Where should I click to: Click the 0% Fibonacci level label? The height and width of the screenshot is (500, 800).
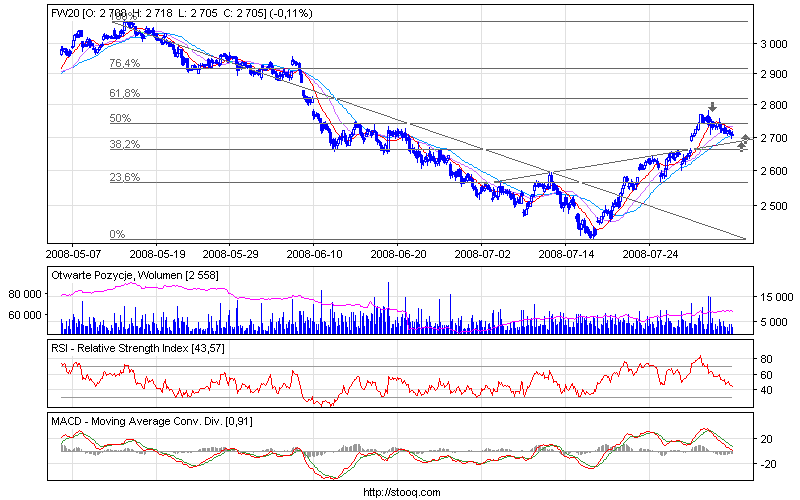point(117,234)
